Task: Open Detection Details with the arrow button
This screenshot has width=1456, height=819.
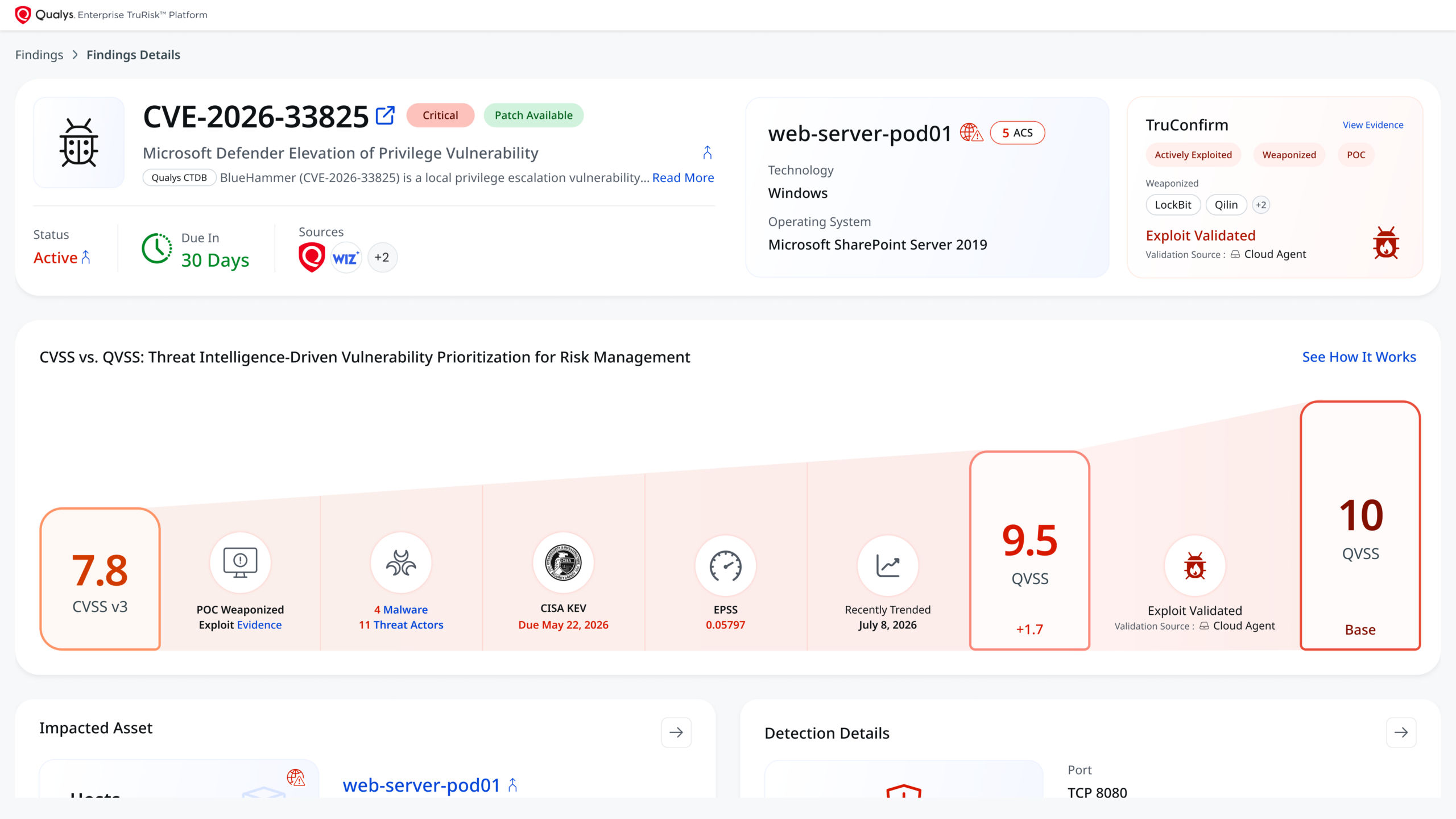Action: (1401, 733)
